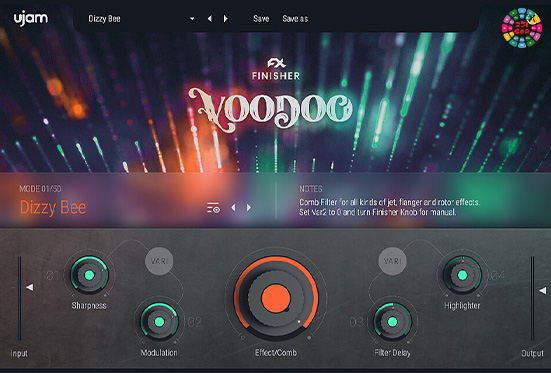Image resolution: width=551 pixels, height=373 pixels.
Task: Click the Highlighter label
Action: click(462, 306)
